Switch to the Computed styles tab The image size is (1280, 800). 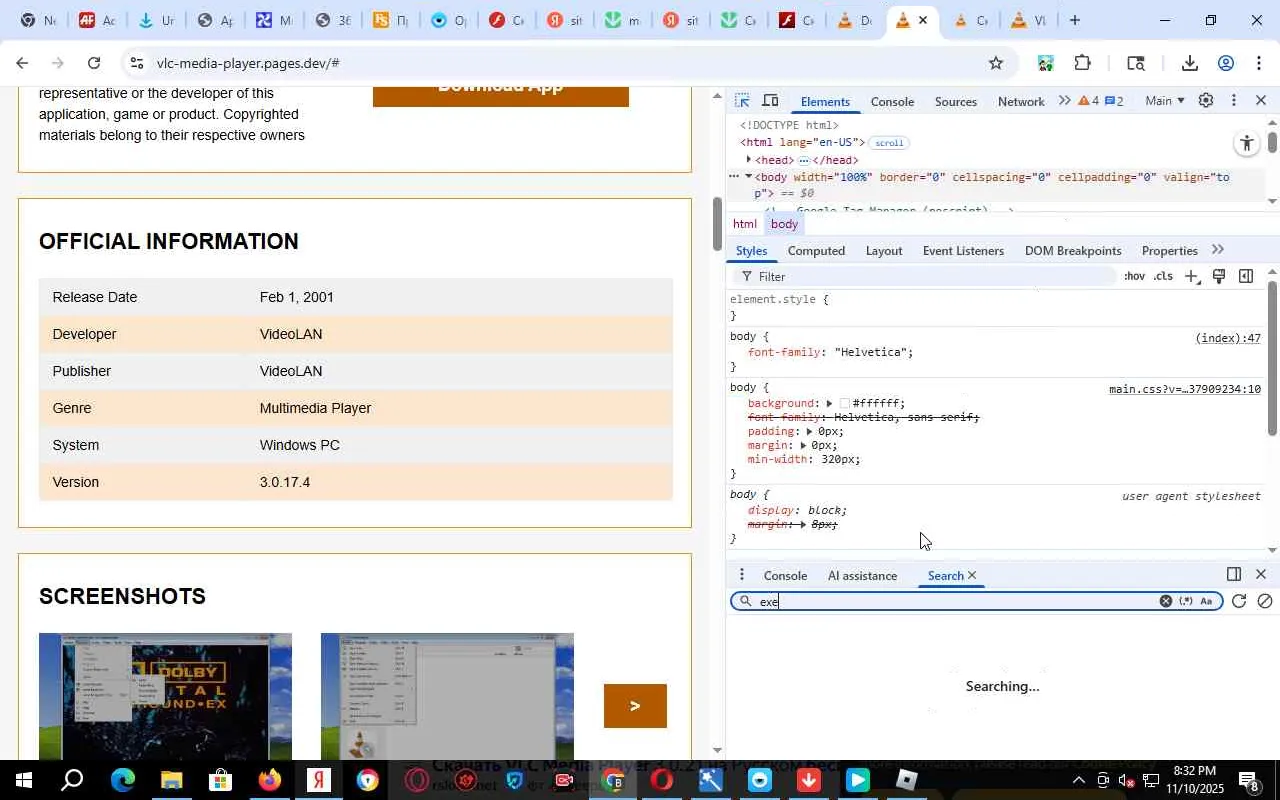(816, 251)
